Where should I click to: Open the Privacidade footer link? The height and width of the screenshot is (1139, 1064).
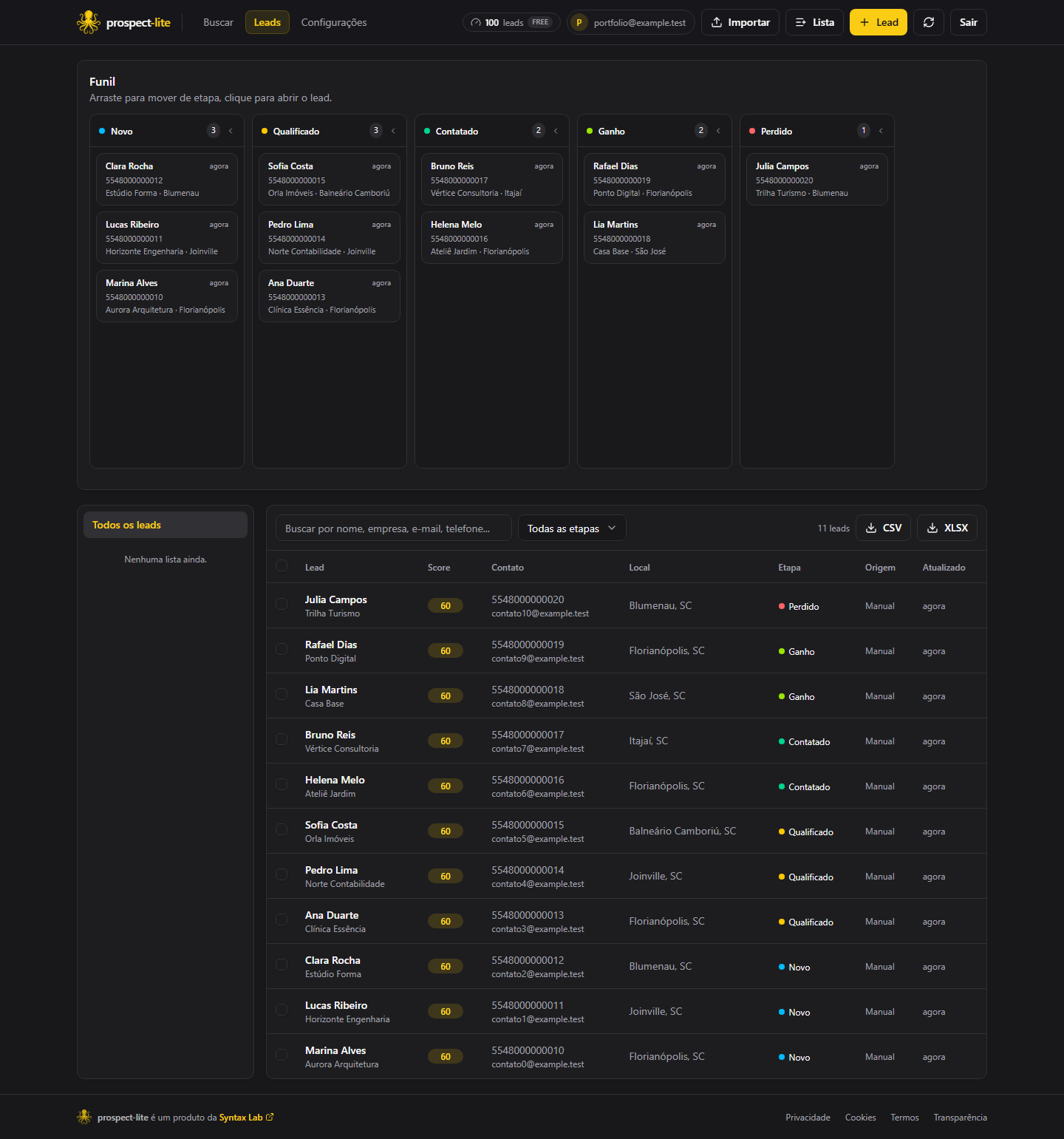click(808, 1117)
